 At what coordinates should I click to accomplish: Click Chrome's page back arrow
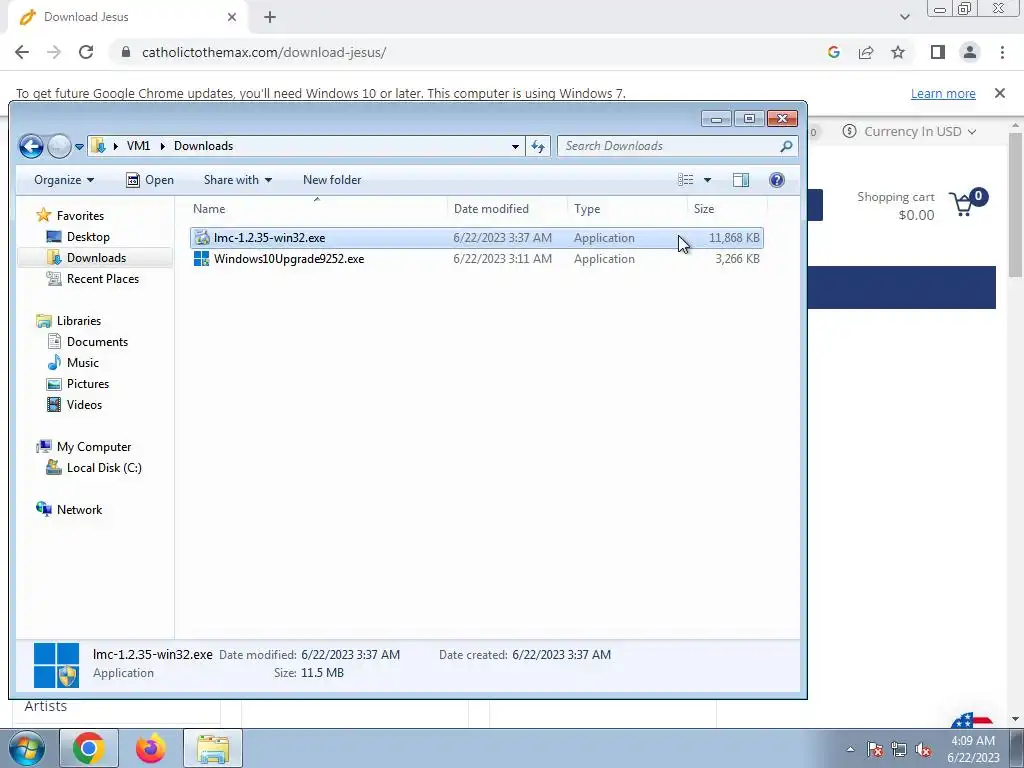22,52
